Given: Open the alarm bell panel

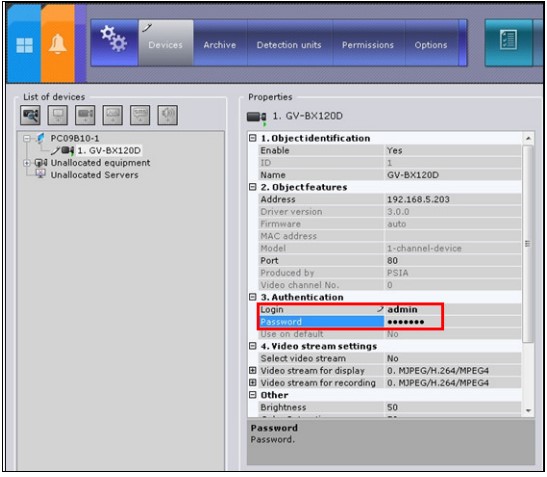Looking at the screenshot, I should (x=58, y=44).
